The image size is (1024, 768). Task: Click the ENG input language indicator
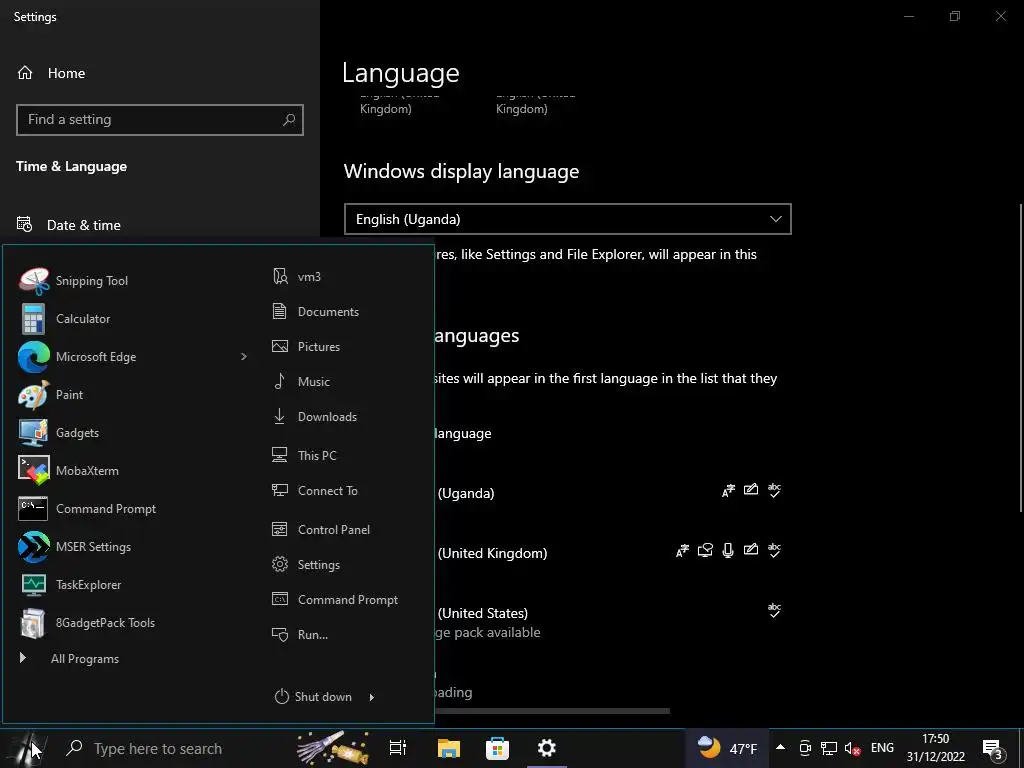[882, 748]
